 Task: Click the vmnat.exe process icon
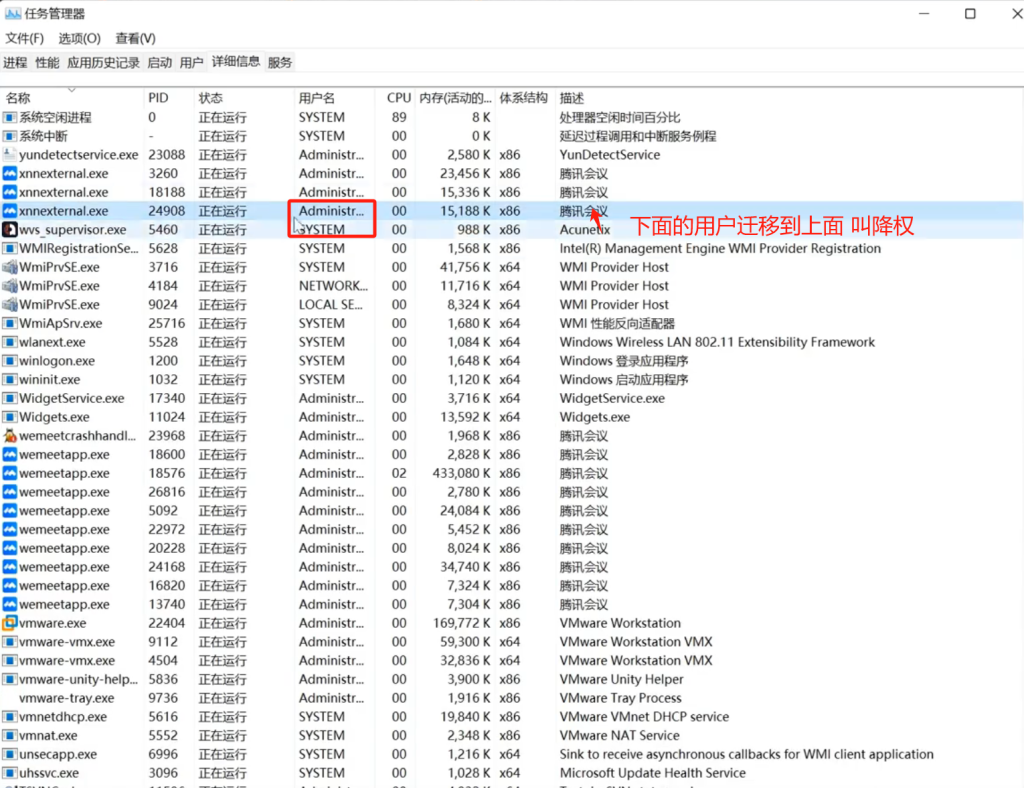(x=9, y=736)
